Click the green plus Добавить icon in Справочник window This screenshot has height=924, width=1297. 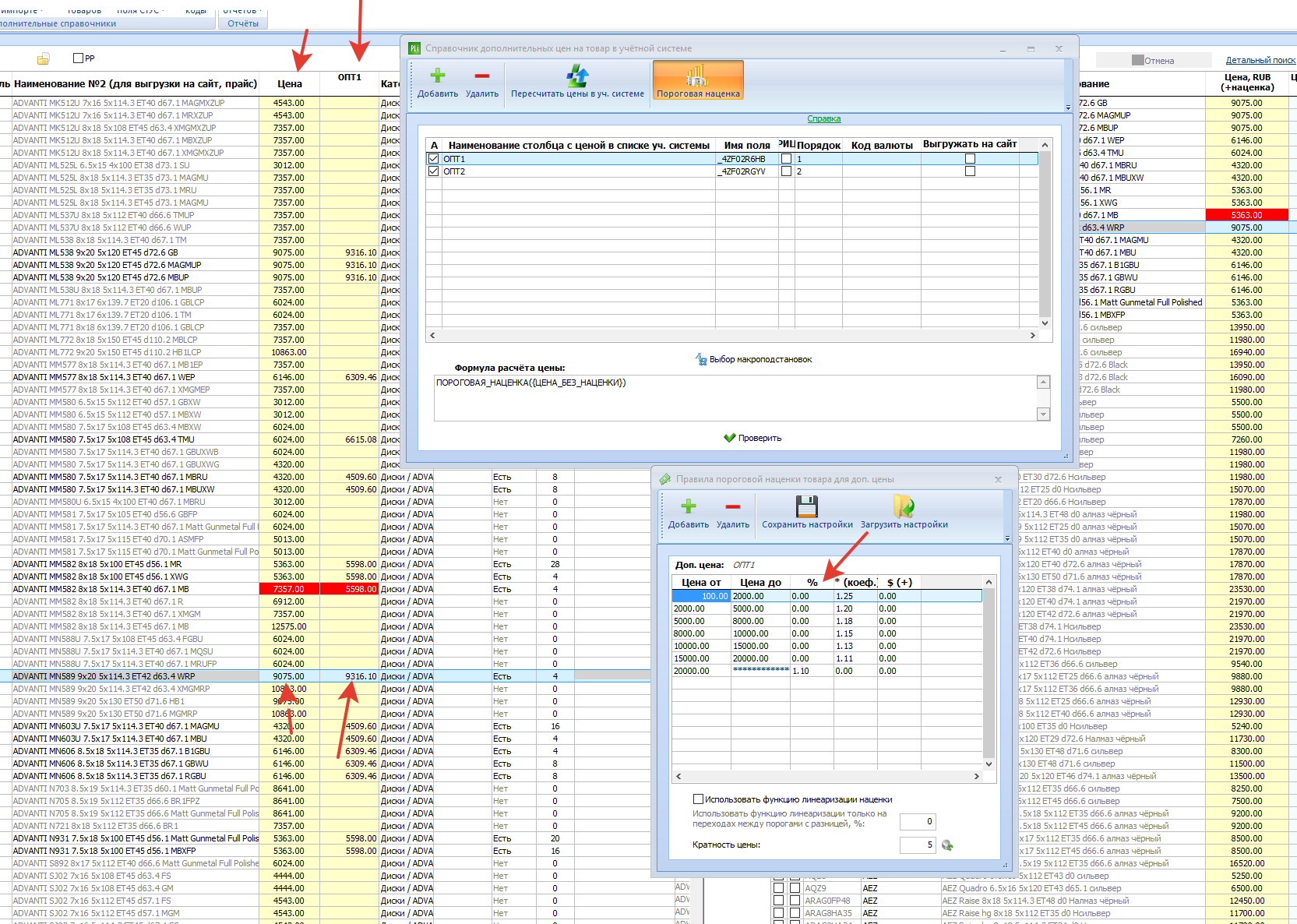[438, 76]
